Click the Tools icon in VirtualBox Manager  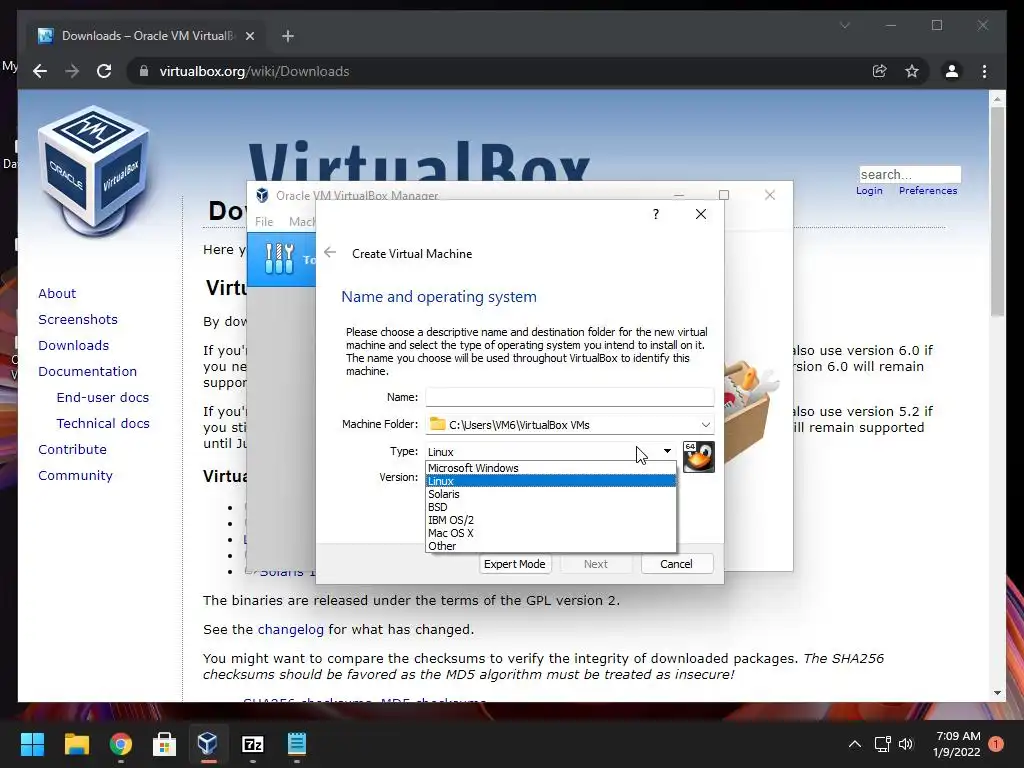[x=280, y=259]
